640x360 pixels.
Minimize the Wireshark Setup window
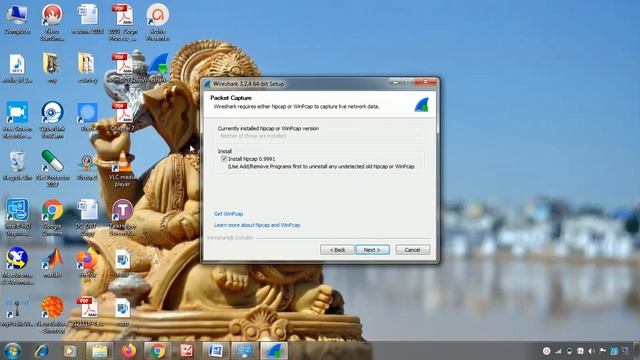point(395,82)
